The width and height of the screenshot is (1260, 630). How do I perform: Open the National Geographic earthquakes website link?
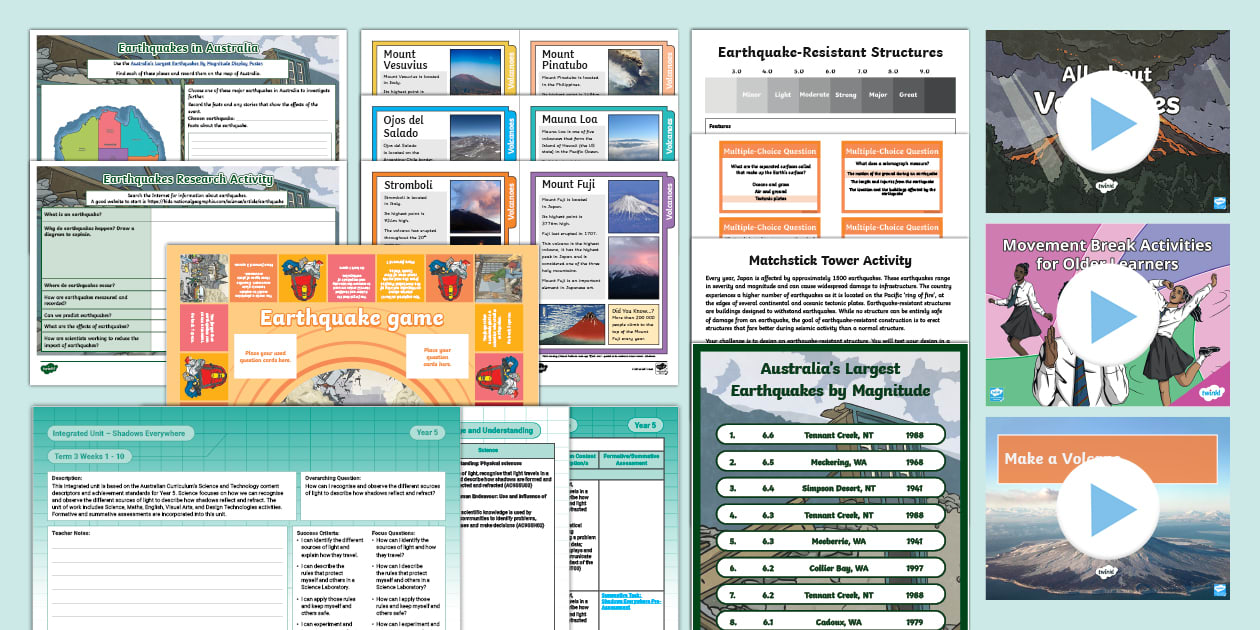213,201
